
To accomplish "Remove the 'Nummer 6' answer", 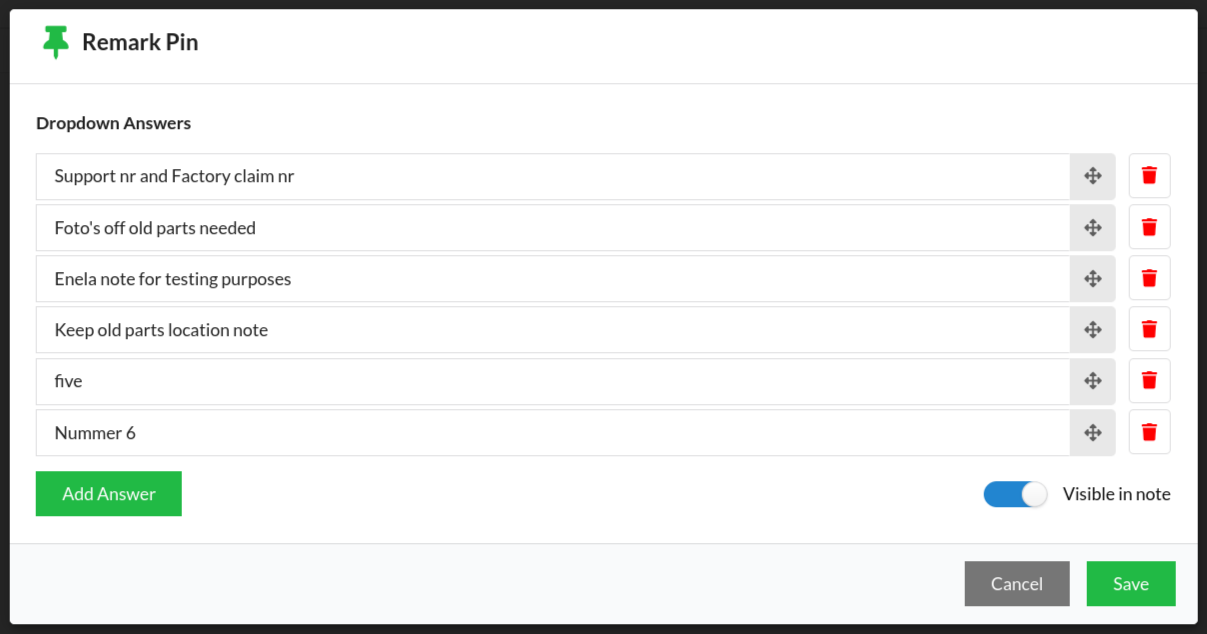I will (1149, 432).
